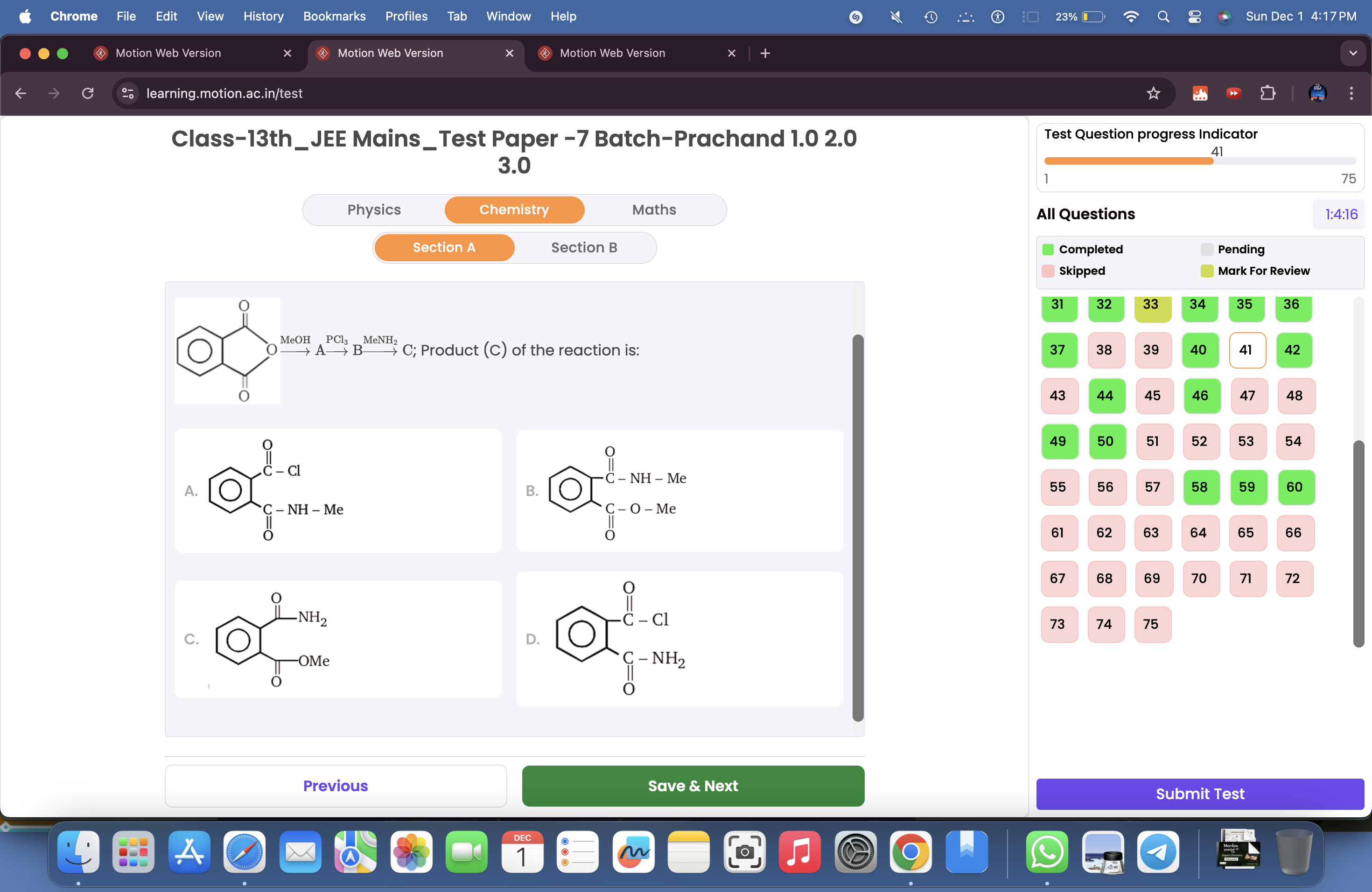The width and height of the screenshot is (1372, 892).
Task: Click the Chemistry tab
Action: (514, 208)
